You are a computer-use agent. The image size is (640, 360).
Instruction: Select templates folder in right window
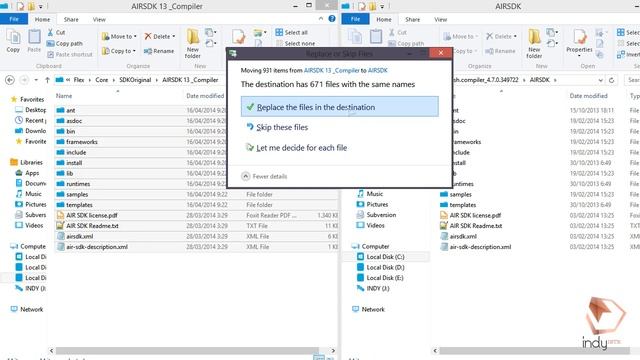pos(463,205)
